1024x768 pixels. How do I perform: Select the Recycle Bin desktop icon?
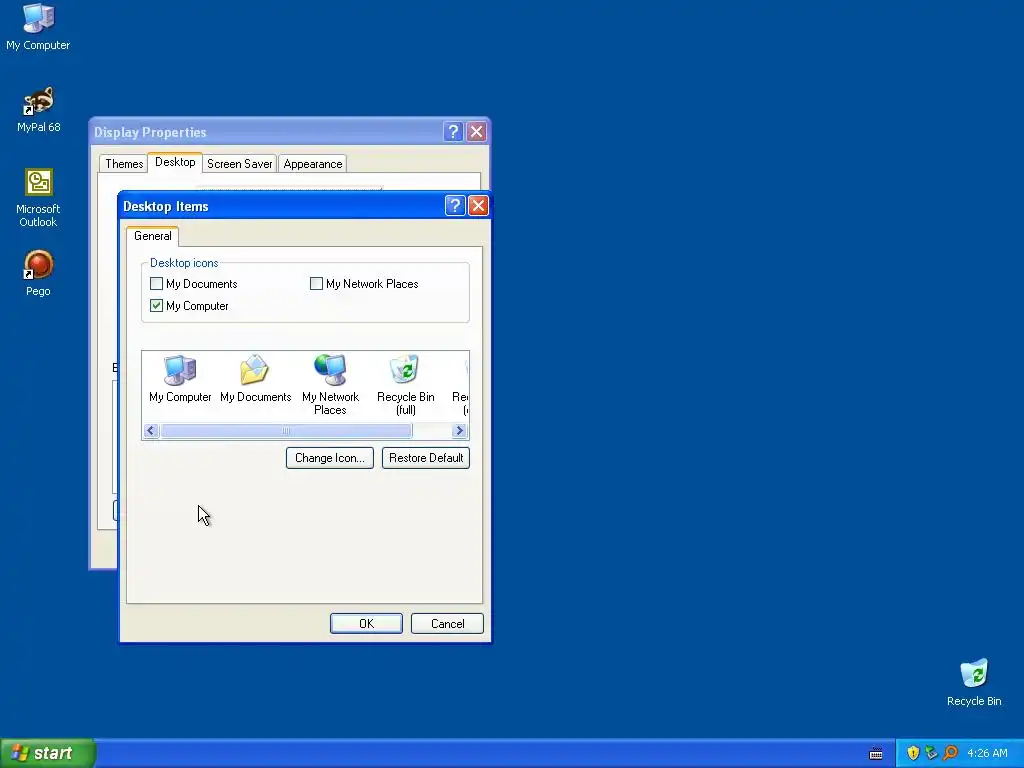point(974,683)
